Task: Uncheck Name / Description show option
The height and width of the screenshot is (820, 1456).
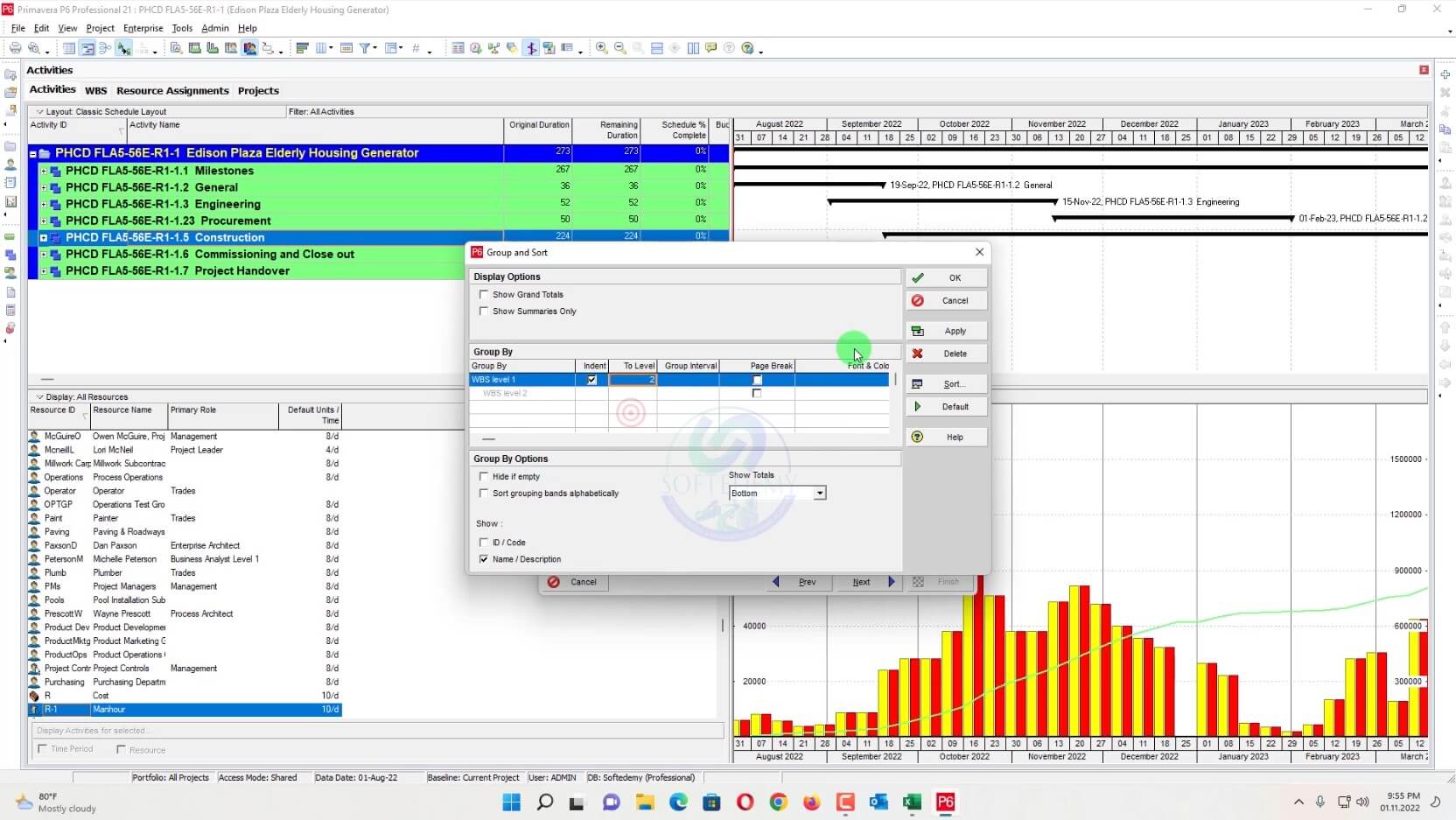Action: coord(484,559)
